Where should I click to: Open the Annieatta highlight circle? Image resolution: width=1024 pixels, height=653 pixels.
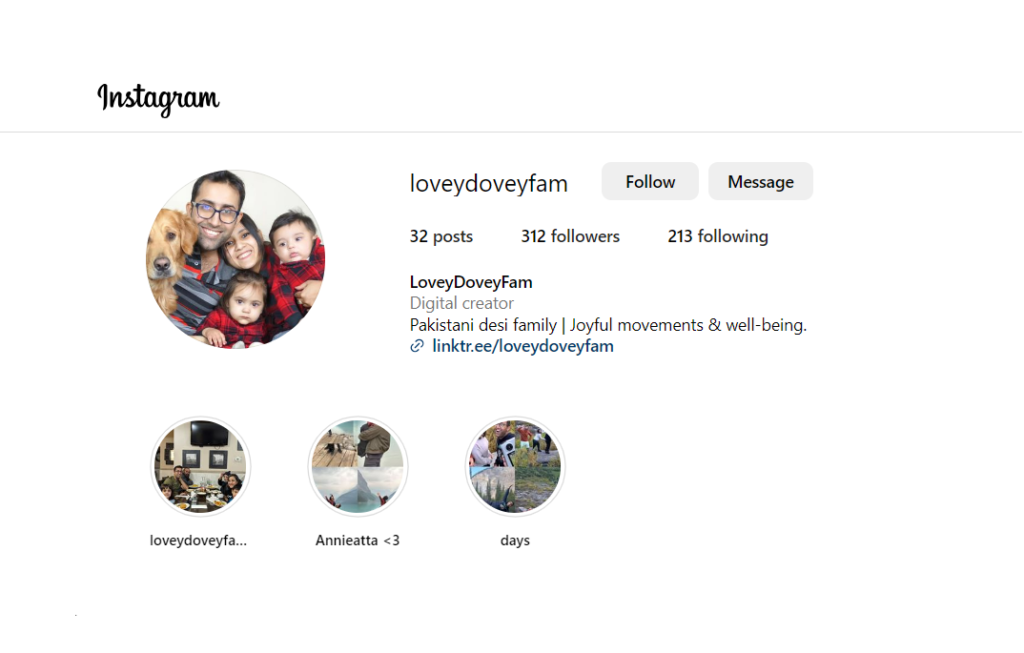point(358,467)
